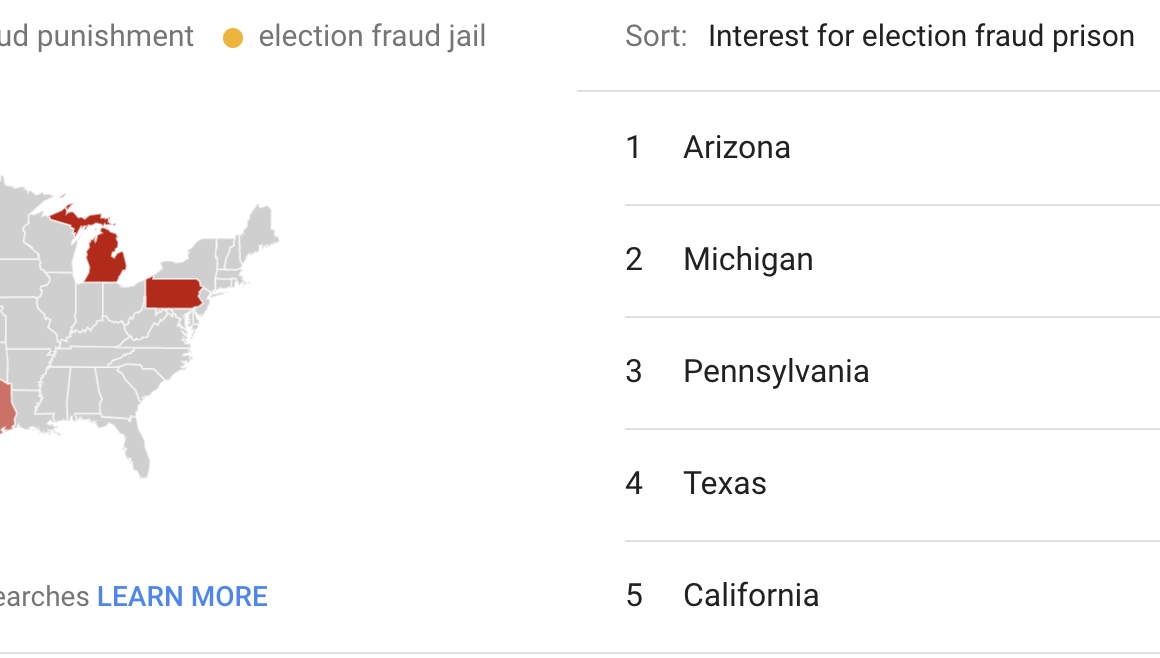Choose Texas in the ranked list
The height and width of the screenshot is (658, 1160).
tap(725, 484)
